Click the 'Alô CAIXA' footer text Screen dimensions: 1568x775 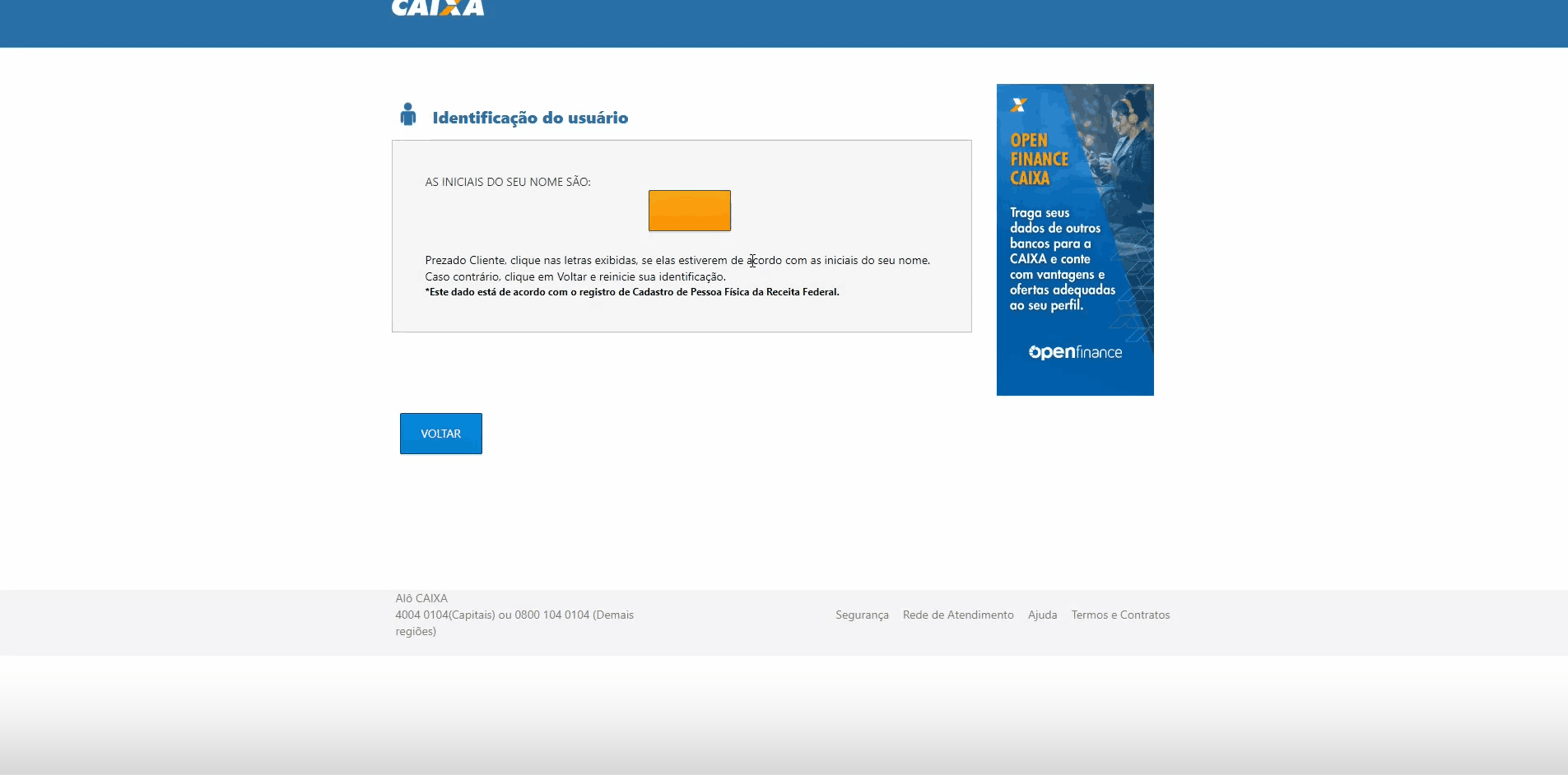click(x=421, y=598)
